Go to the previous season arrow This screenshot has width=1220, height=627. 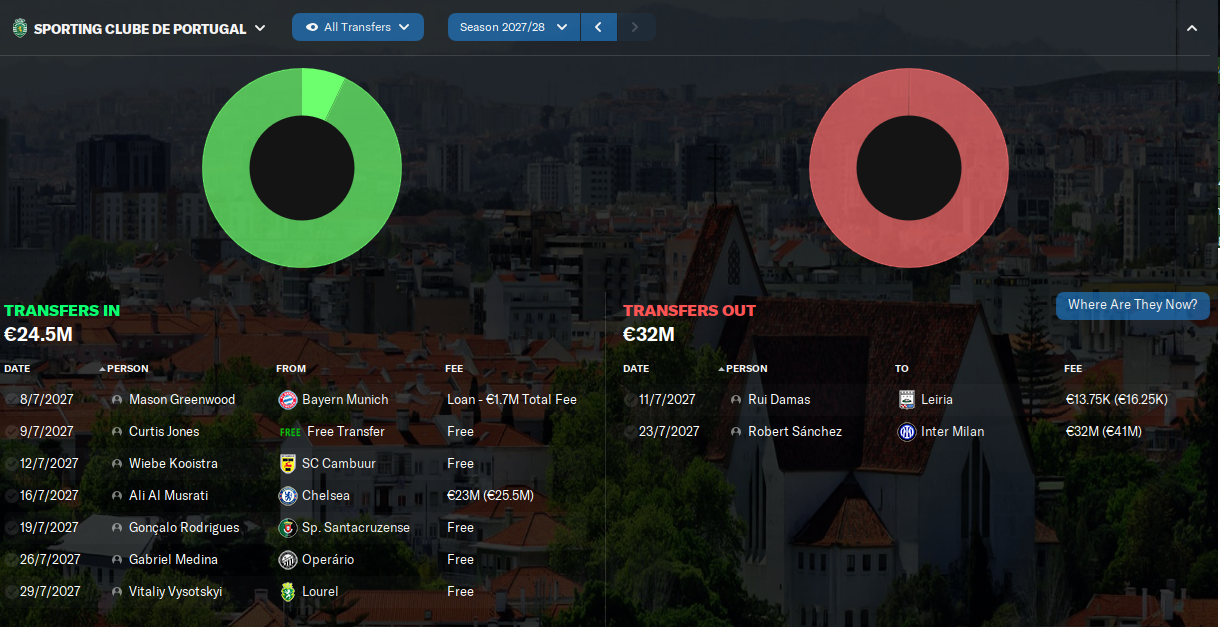coord(598,27)
